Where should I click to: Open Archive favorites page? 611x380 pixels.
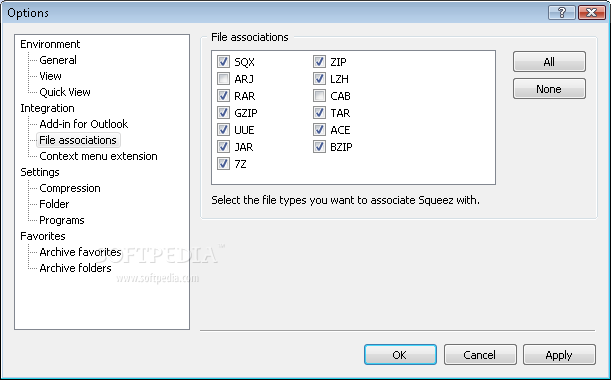point(80,252)
